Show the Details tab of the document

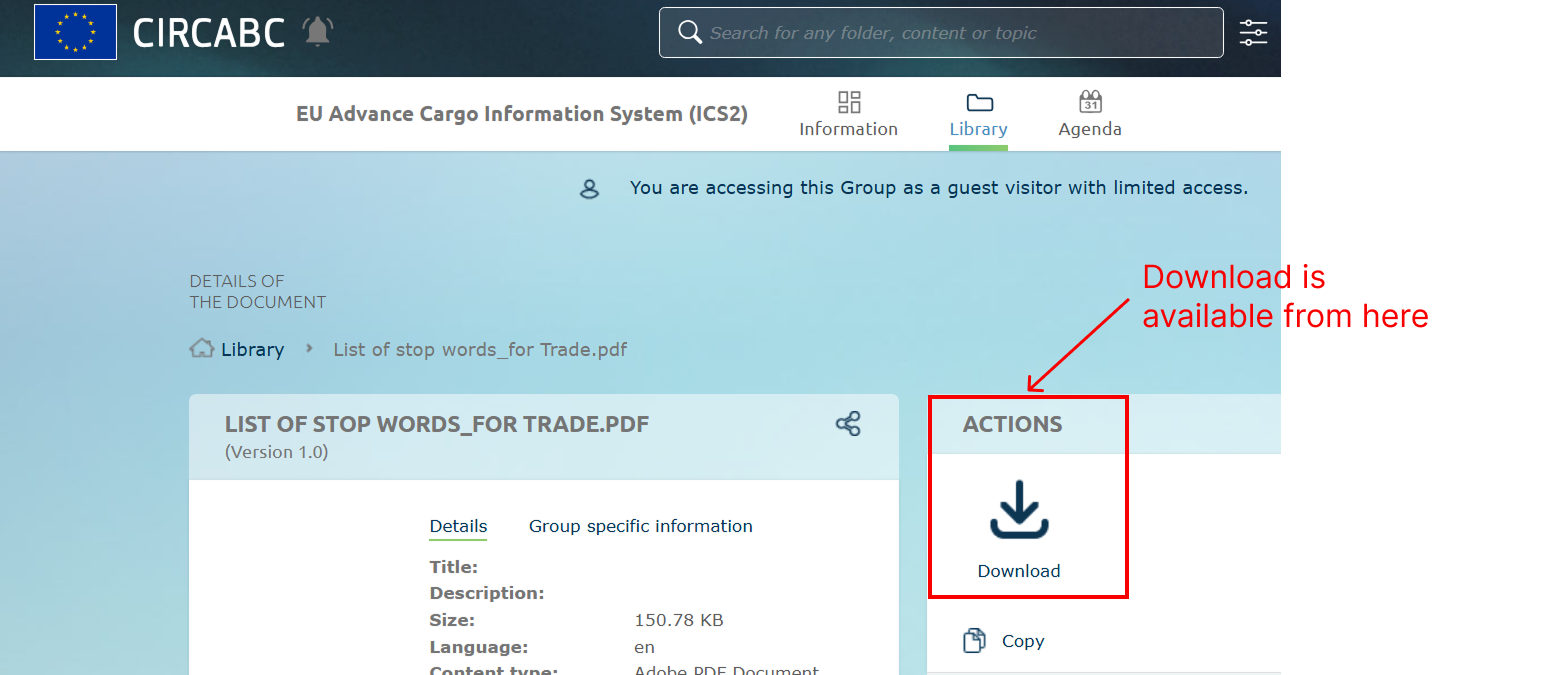point(458,526)
